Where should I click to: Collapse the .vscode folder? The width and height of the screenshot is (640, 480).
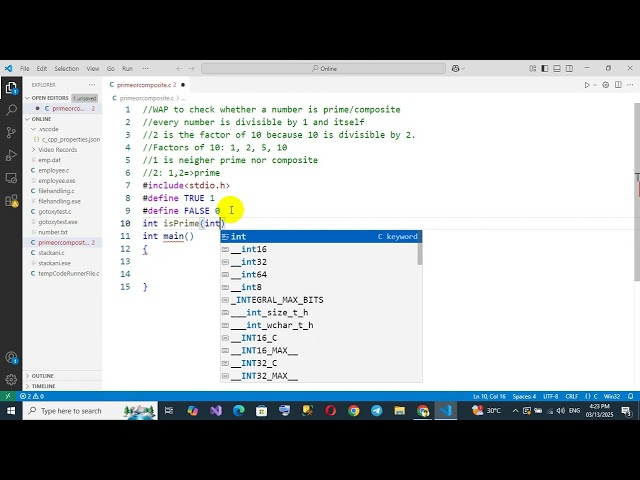coord(62,129)
